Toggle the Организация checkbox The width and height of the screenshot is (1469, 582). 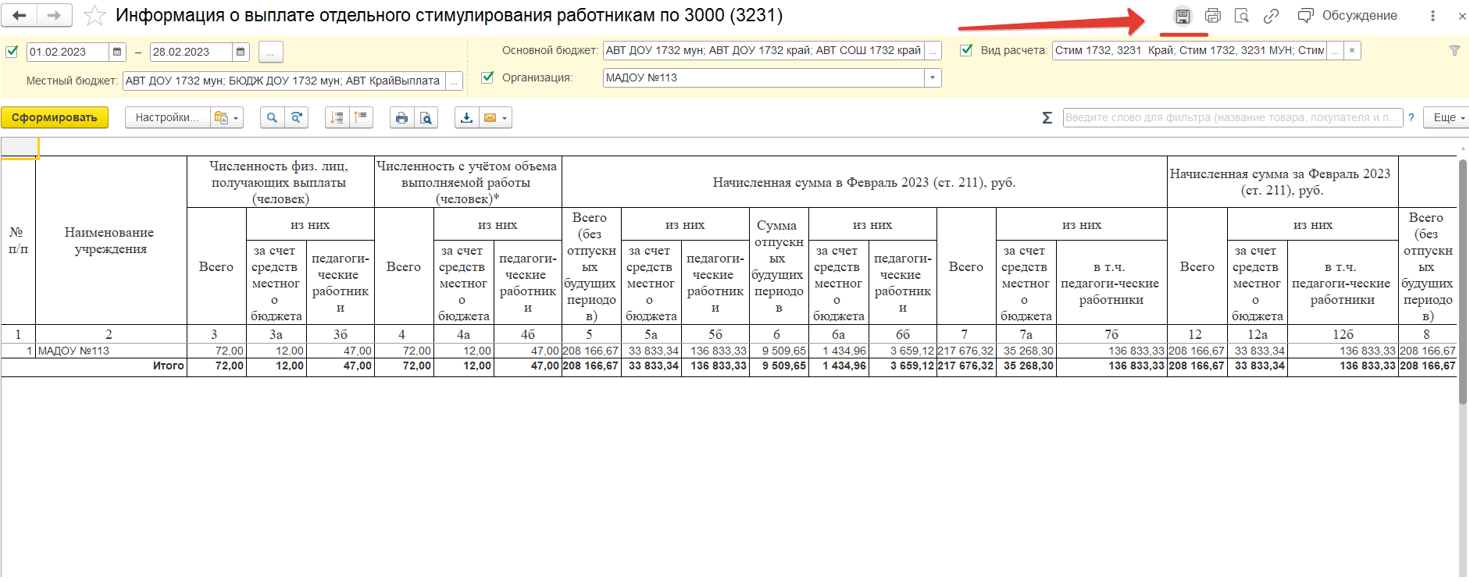(488, 78)
